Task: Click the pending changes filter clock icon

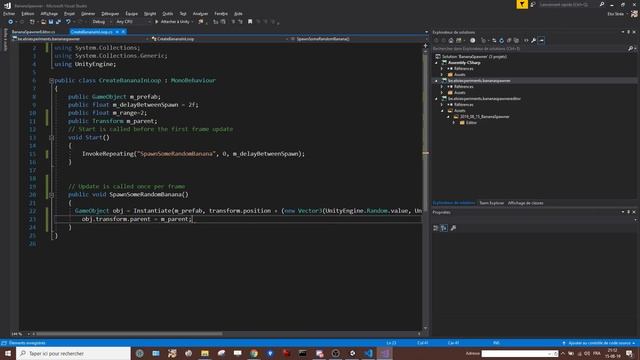Action: pos(472,40)
